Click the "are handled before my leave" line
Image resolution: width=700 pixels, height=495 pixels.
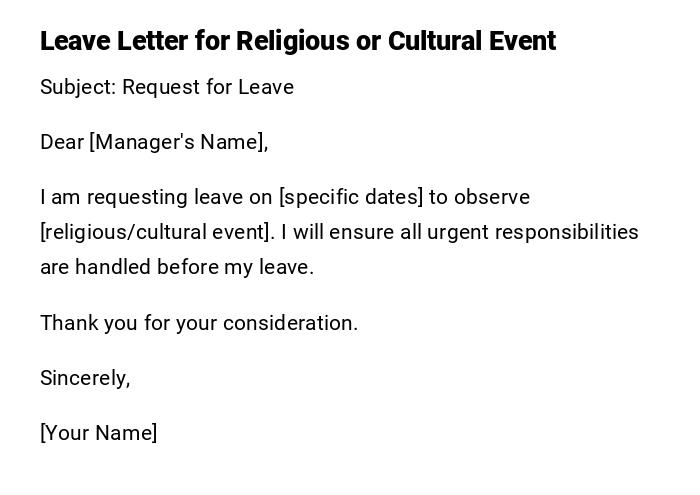[x=177, y=267]
